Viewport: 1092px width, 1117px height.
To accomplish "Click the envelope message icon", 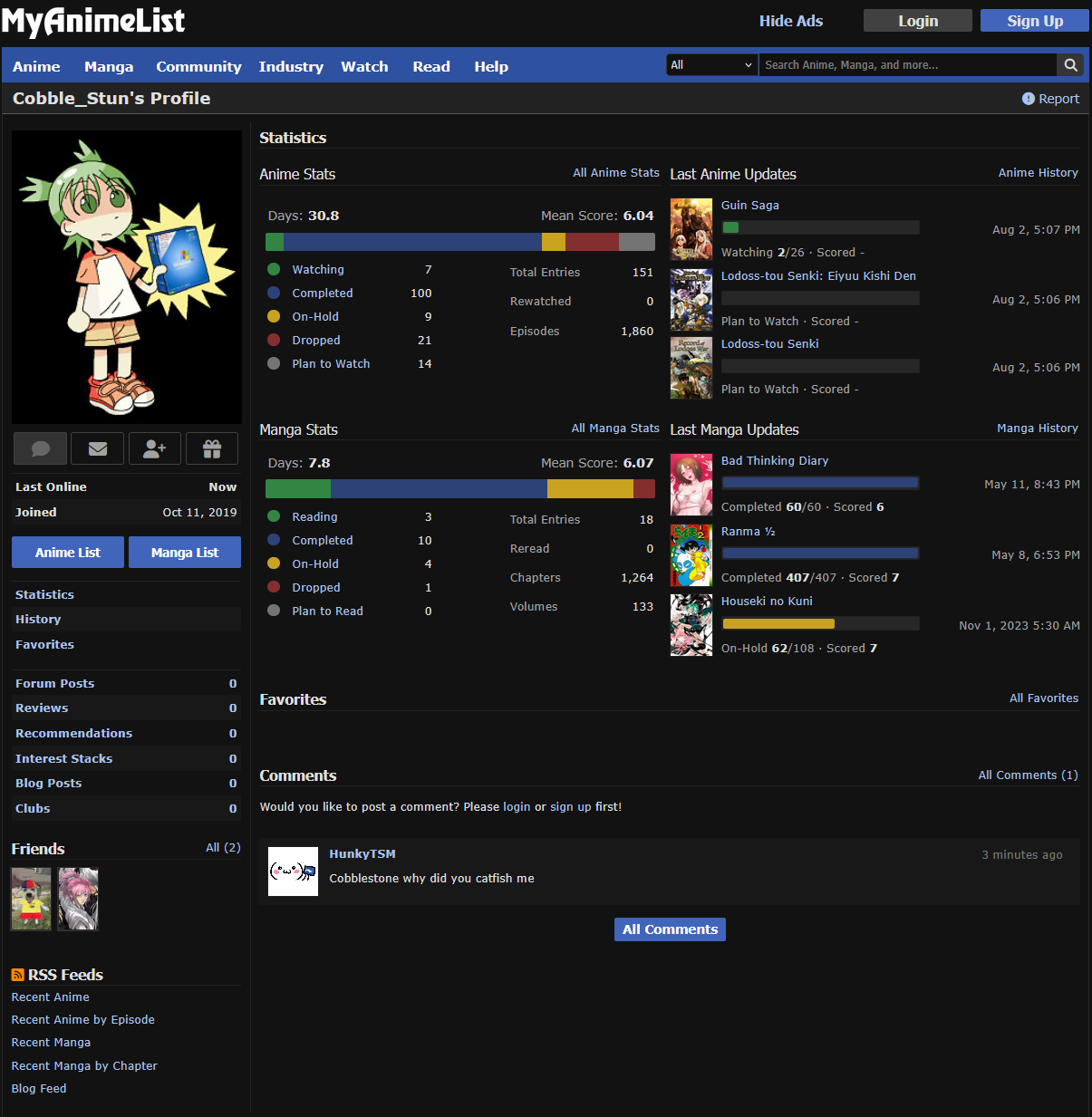I will 98,448.
